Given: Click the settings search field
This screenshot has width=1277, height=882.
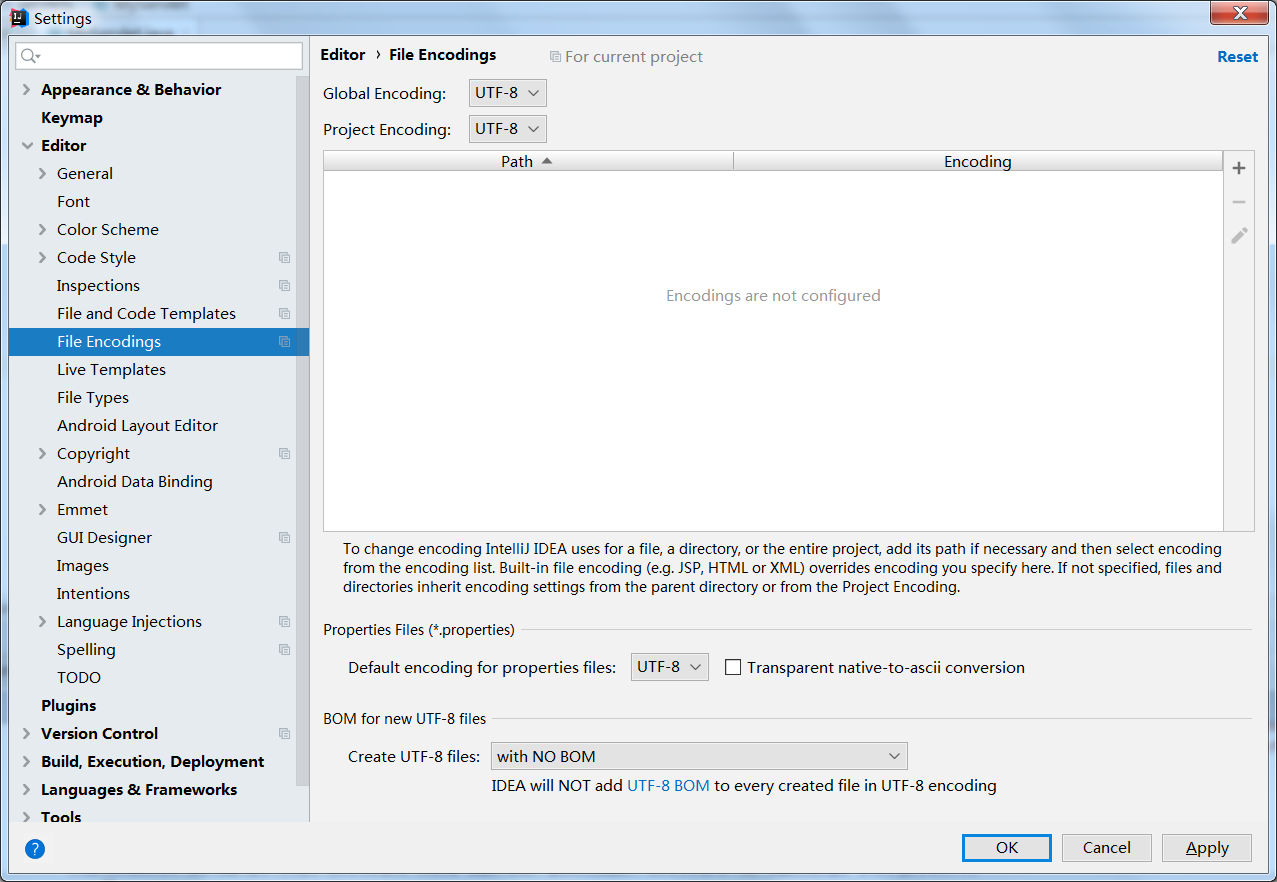Looking at the screenshot, I should (x=159, y=56).
